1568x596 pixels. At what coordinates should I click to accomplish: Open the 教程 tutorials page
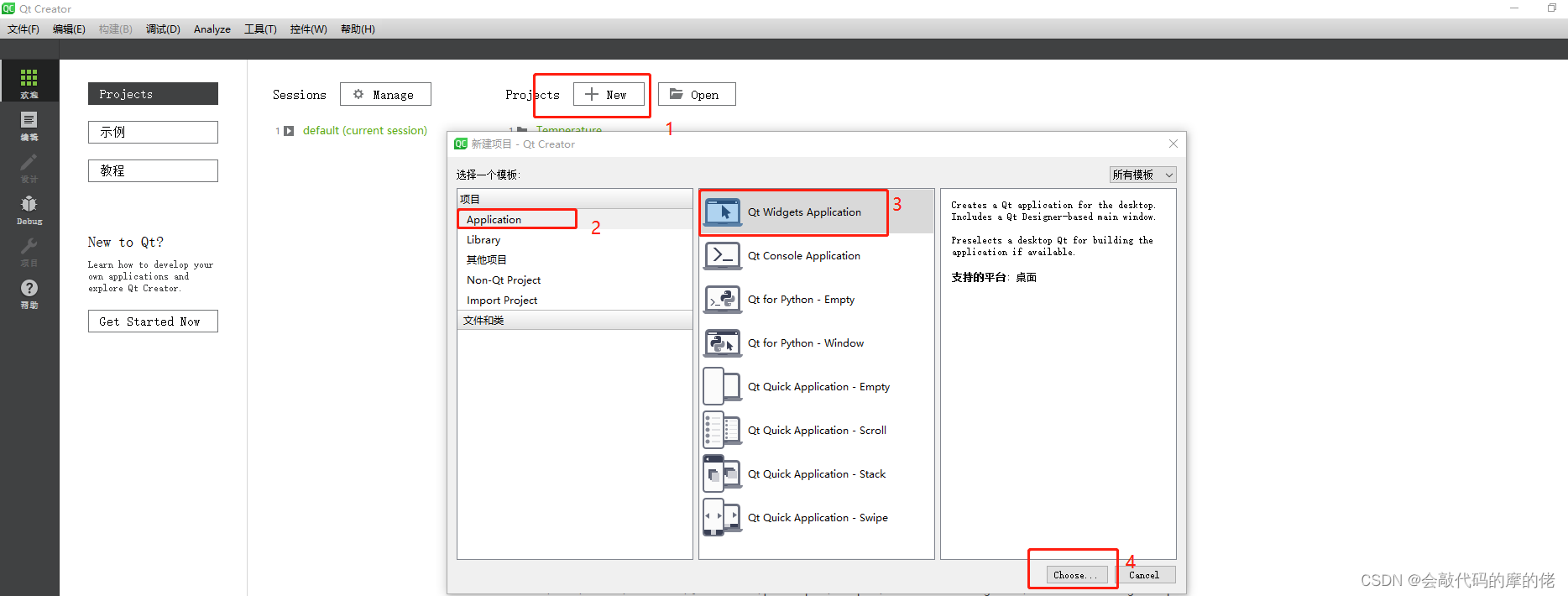click(x=153, y=170)
